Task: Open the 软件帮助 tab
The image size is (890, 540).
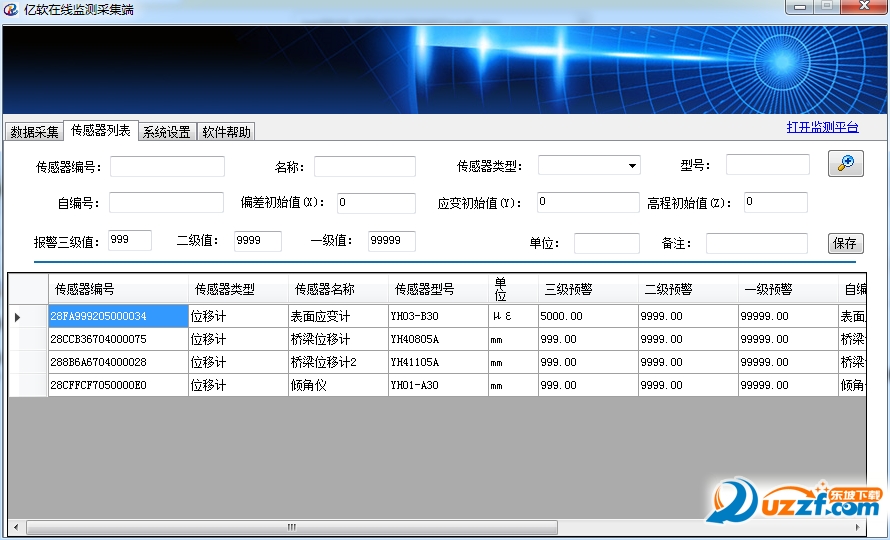Action: 226,132
